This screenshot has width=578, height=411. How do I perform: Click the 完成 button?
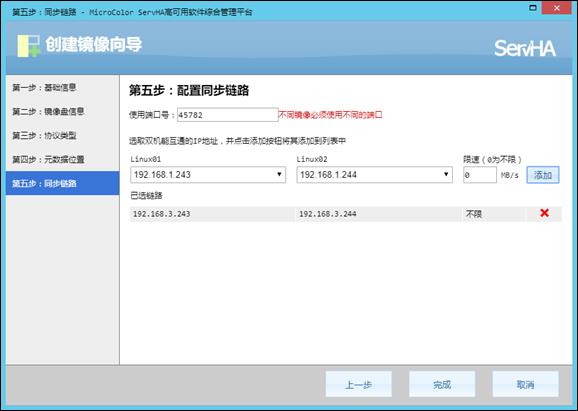(442, 384)
